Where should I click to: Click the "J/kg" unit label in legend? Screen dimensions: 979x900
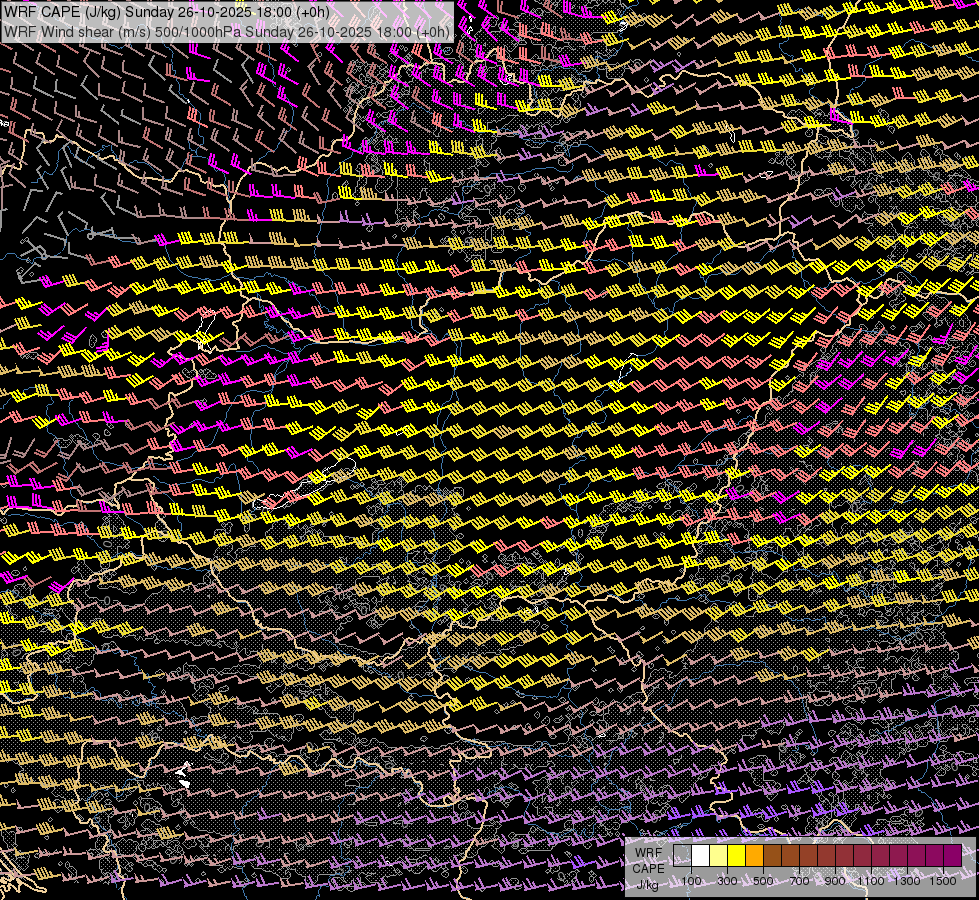click(x=648, y=884)
